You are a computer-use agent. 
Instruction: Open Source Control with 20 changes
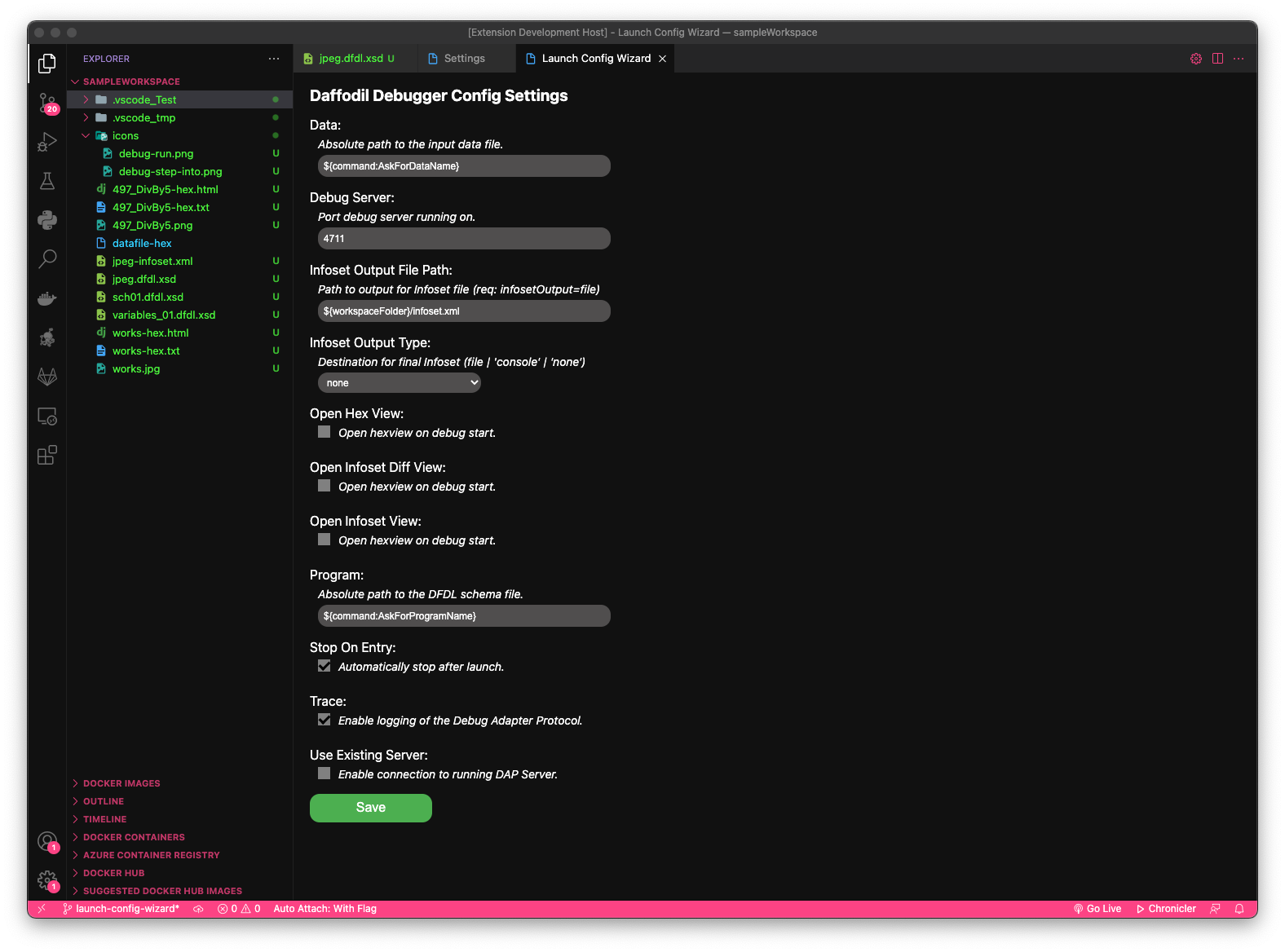(47, 103)
